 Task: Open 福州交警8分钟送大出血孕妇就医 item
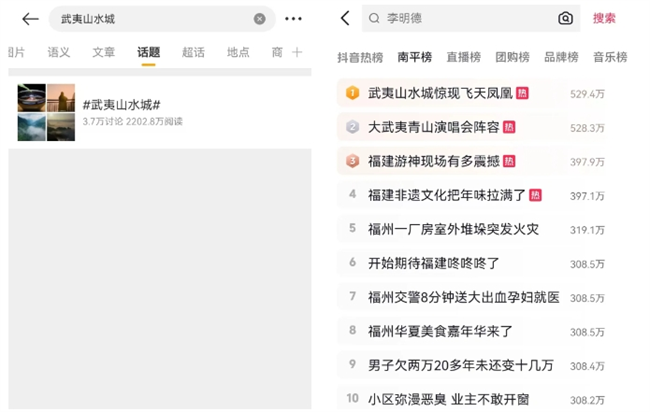464,297
